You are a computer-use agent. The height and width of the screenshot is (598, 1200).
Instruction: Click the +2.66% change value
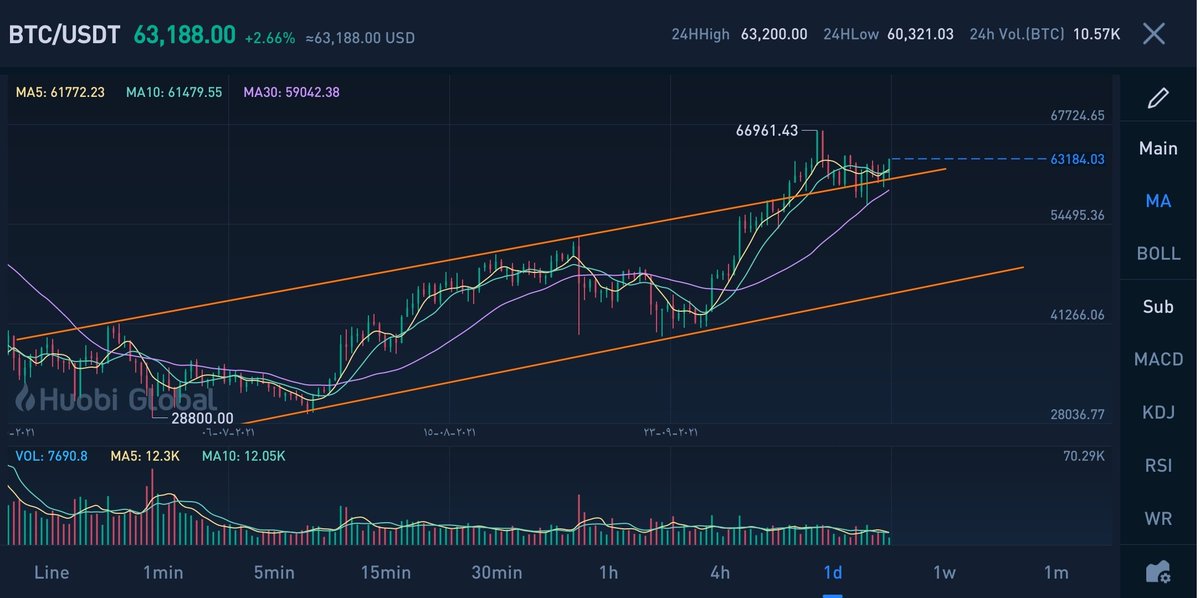point(270,38)
